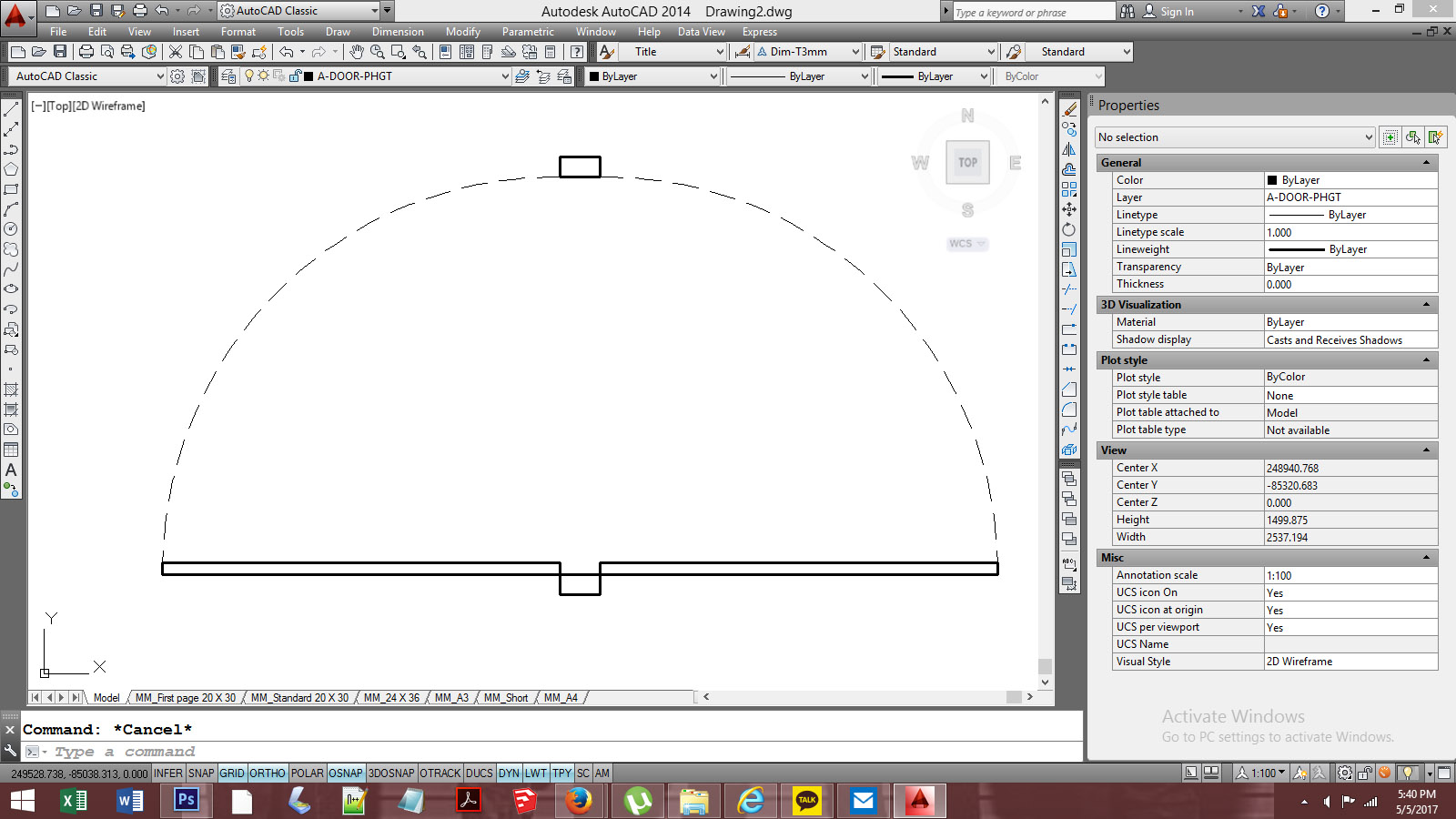Open the A-DOOR-PHGT layer dropdown
1456x819 pixels.
tap(505, 76)
